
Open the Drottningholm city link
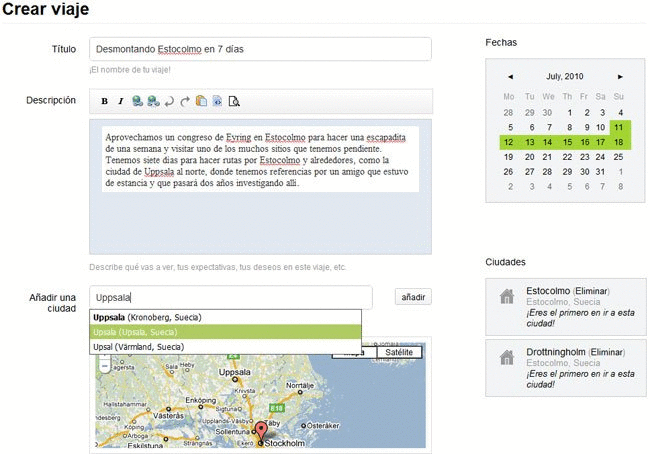tap(555, 352)
